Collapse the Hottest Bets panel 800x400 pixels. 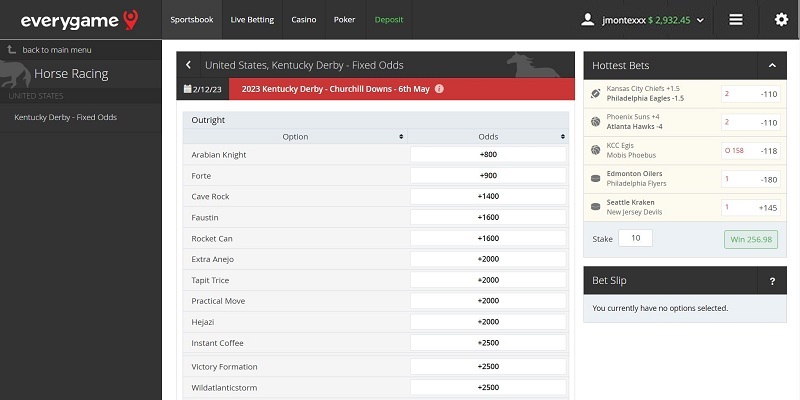771,65
